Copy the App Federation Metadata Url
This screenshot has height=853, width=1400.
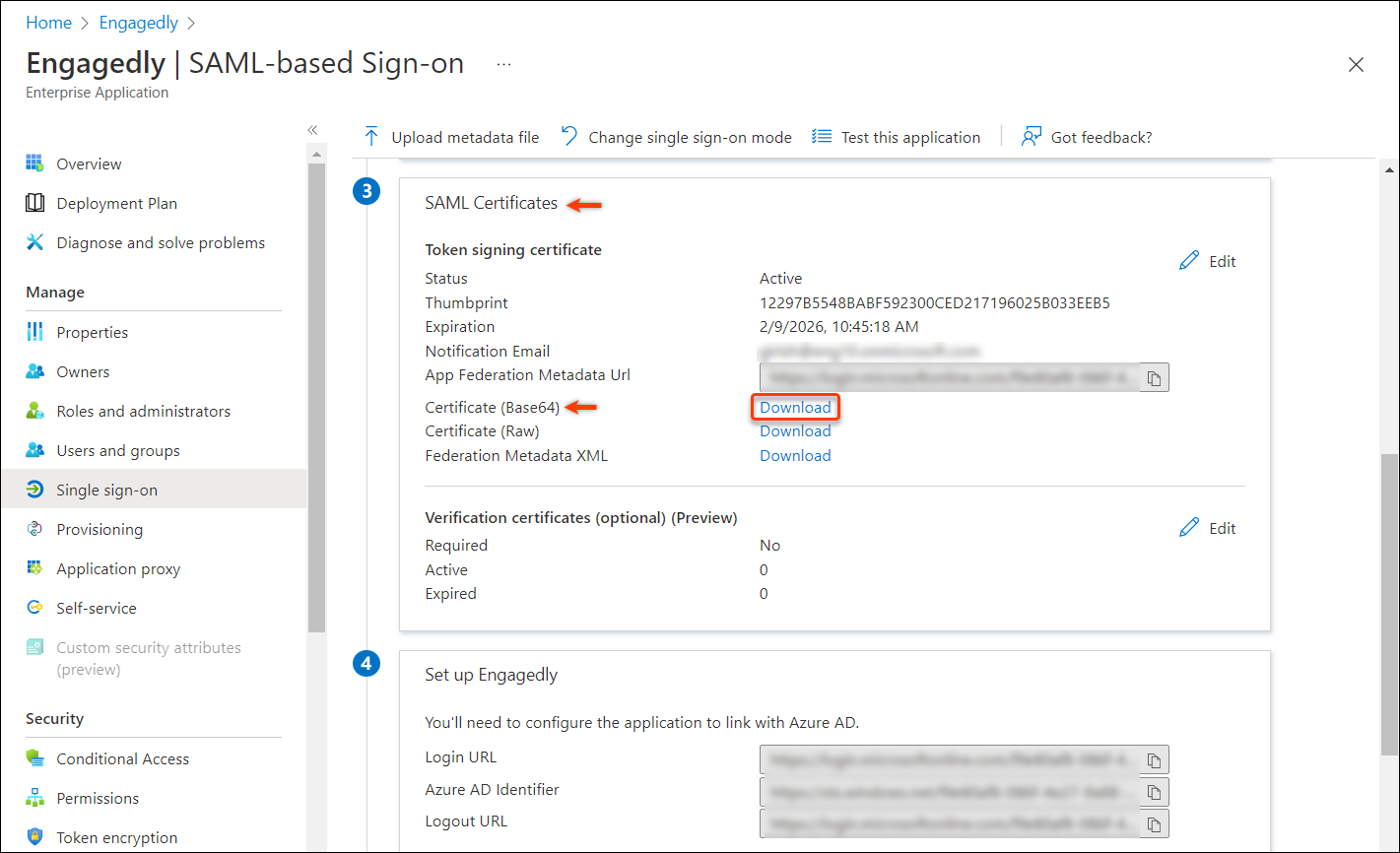point(1155,377)
